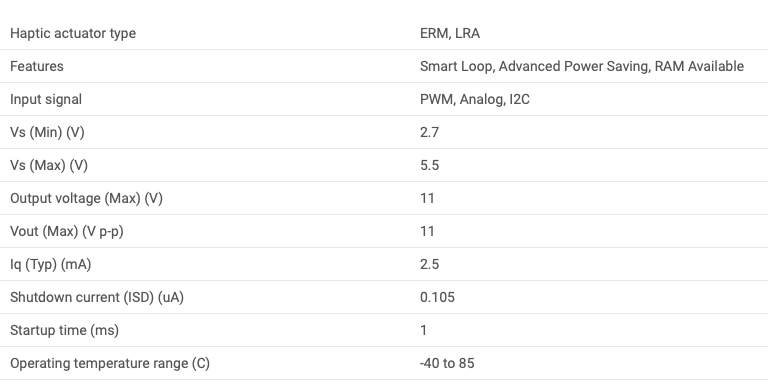Click the Haptic actuator type label
Screen dimensions: 768x390
point(73,33)
